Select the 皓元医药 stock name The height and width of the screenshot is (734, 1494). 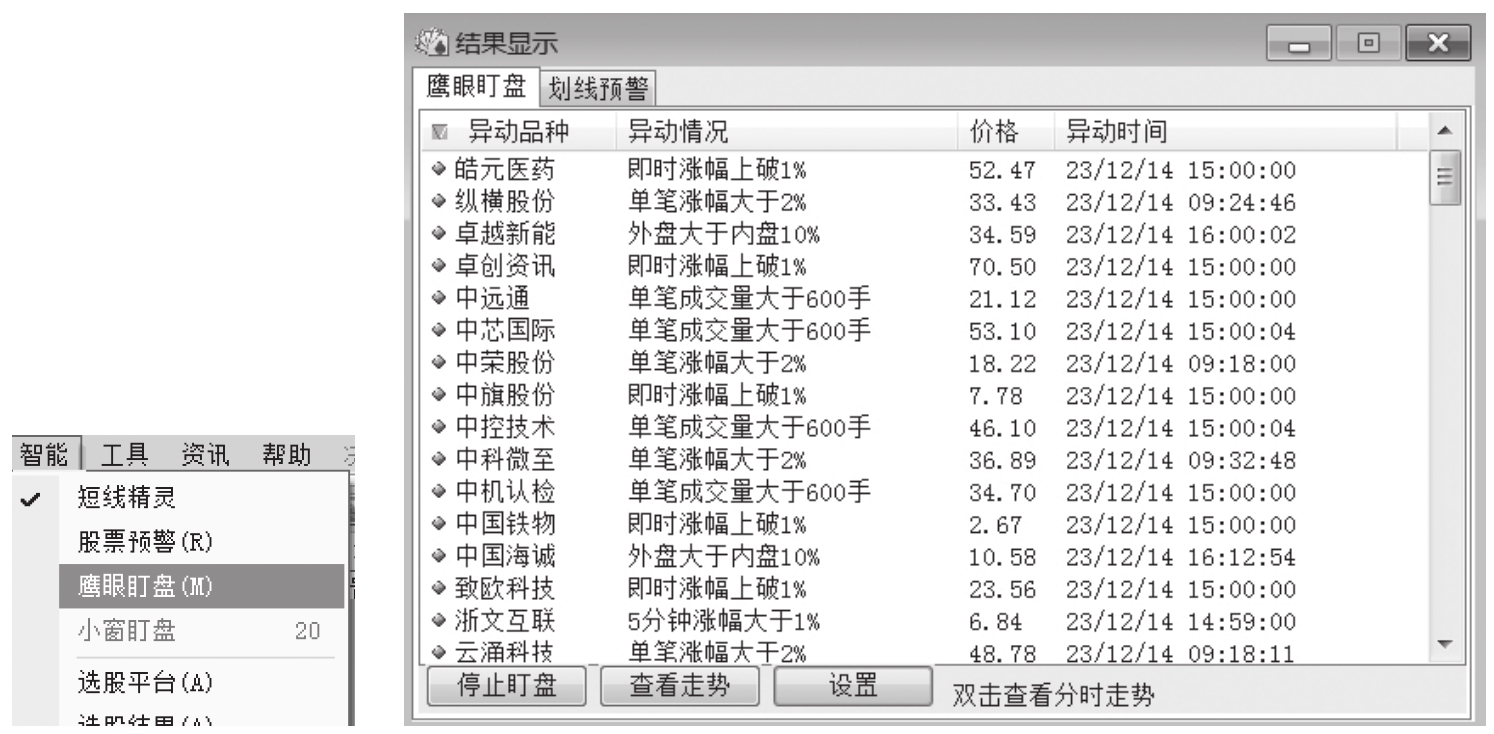504,170
